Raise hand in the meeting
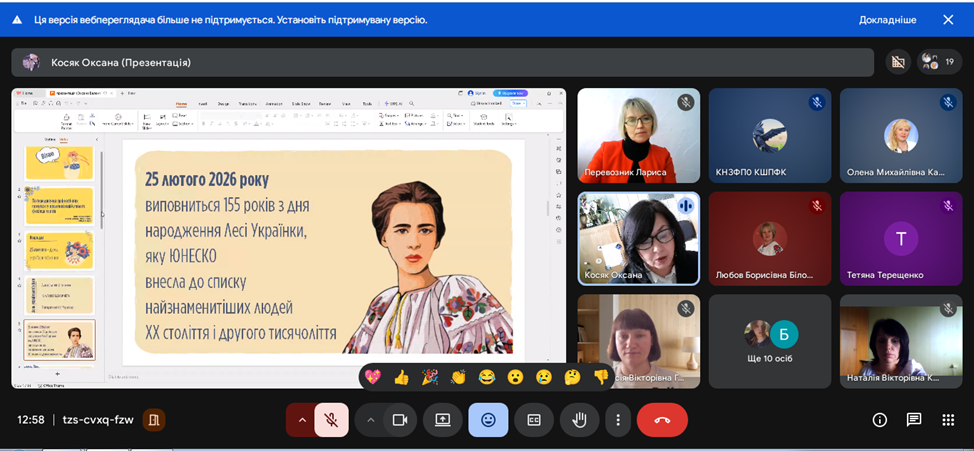The height and width of the screenshot is (451, 974). pyautogui.click(x=580, y=420)
